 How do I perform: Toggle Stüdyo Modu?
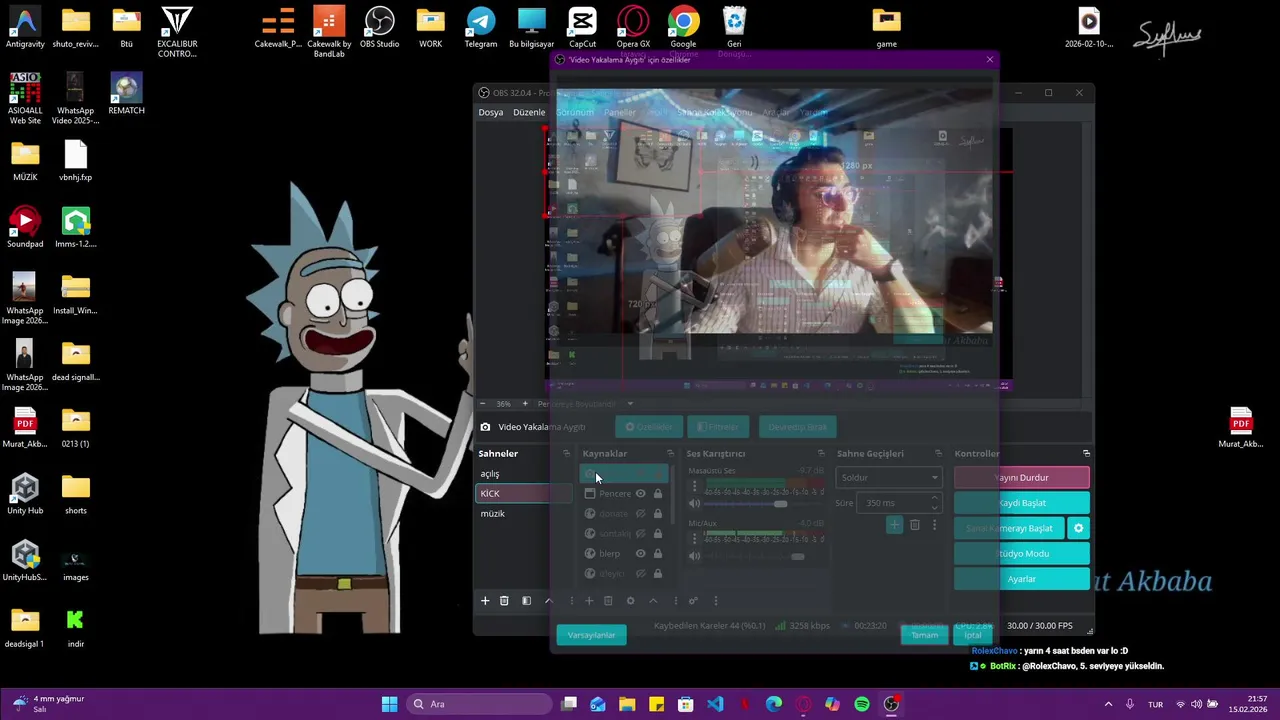[1022, 553]
